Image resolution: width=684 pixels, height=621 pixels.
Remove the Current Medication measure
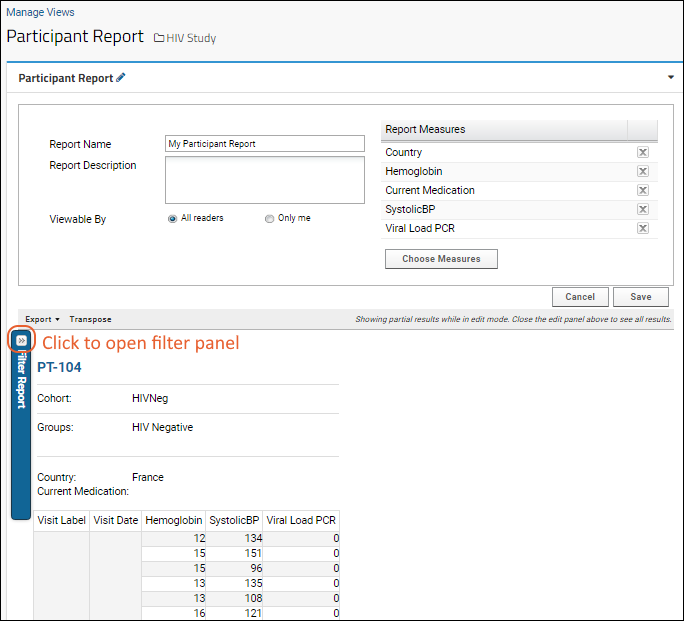643,190
